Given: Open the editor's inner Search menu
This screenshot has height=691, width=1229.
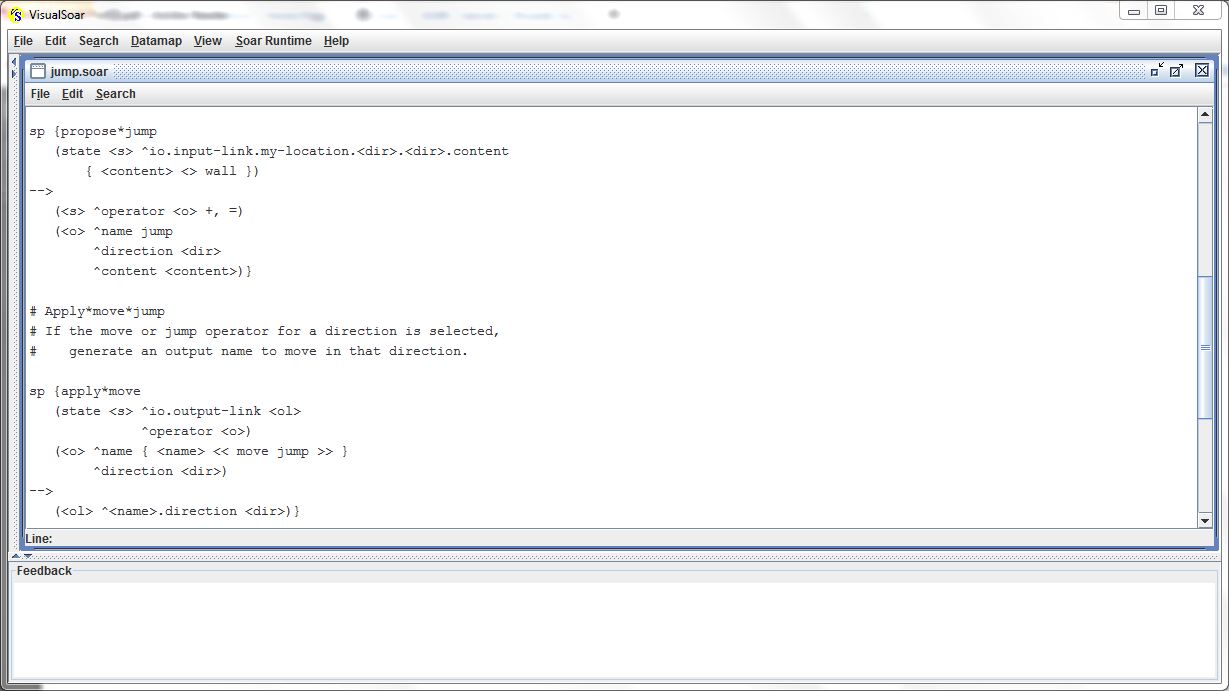Looking at the screenshot, I should tap(116, 94).
